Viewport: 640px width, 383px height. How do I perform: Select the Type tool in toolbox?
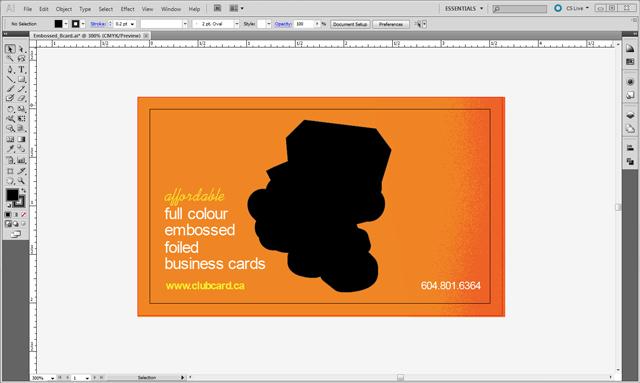[22, 69]
